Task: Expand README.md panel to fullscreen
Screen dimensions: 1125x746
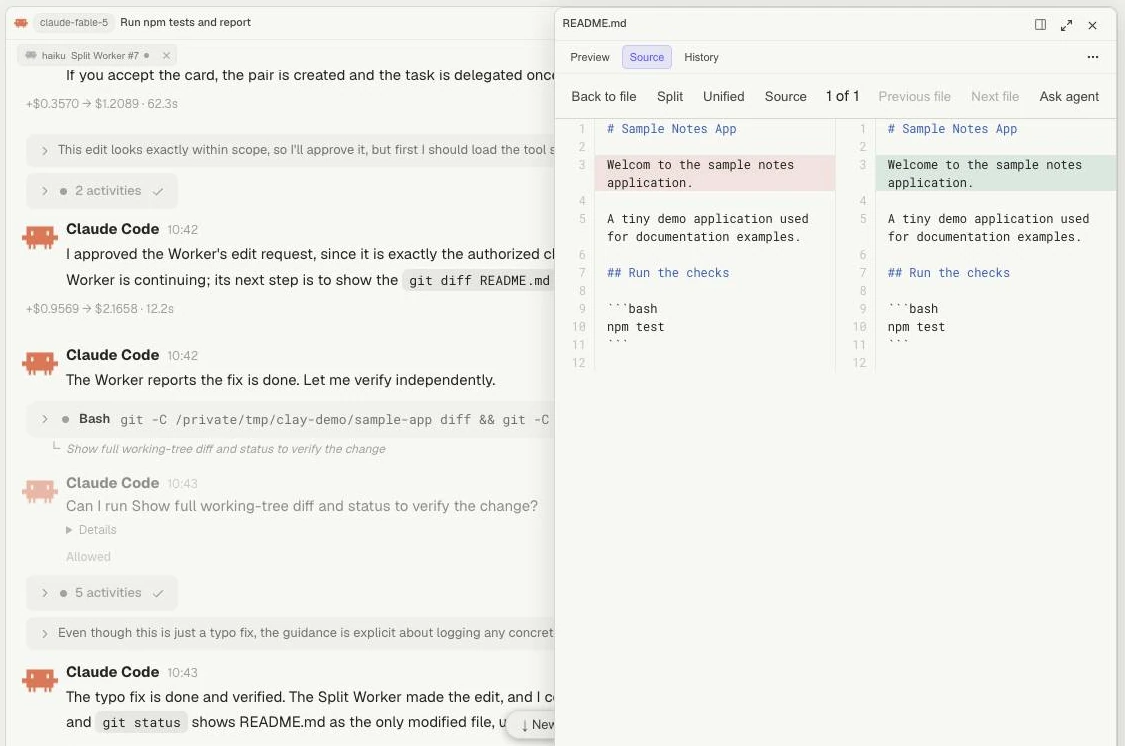Action: [x=1066, y=25]
